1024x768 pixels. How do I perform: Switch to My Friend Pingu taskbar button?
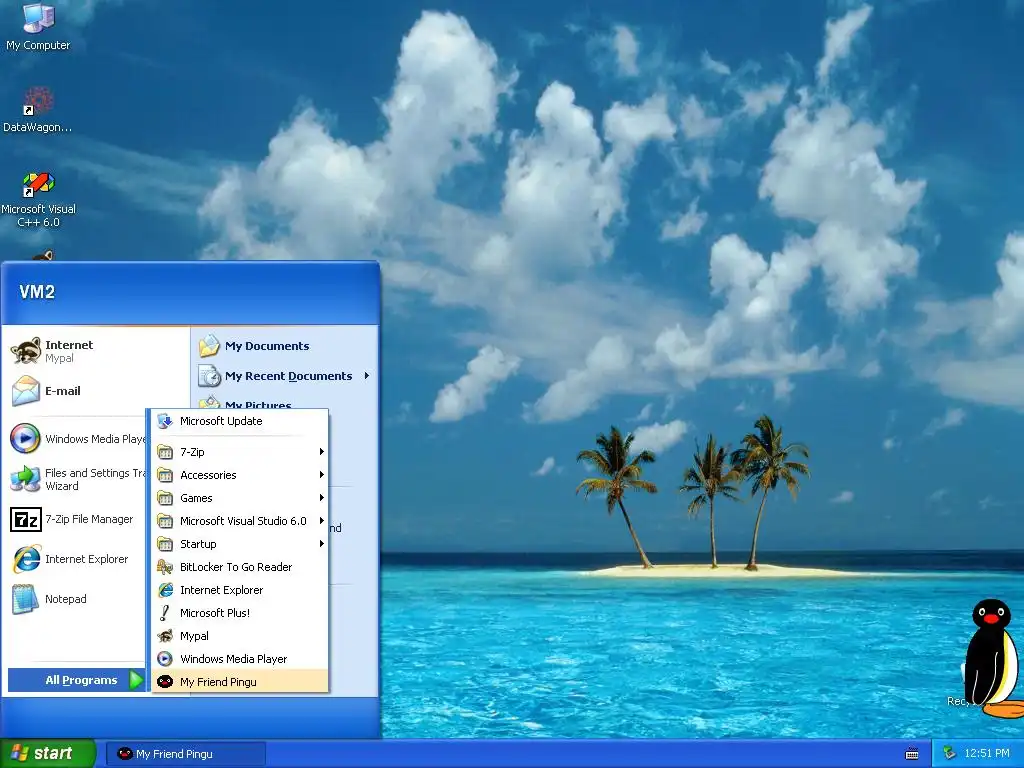185,754
